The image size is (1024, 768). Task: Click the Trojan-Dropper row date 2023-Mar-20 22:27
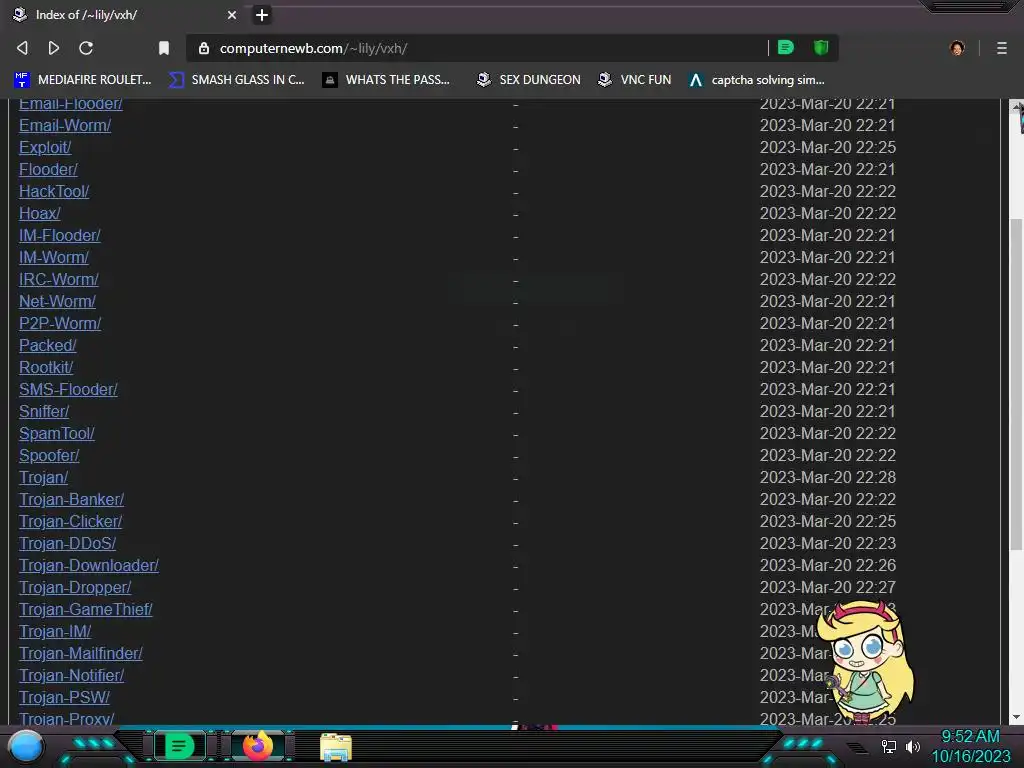pyautogui.click(x=827, y=588)
